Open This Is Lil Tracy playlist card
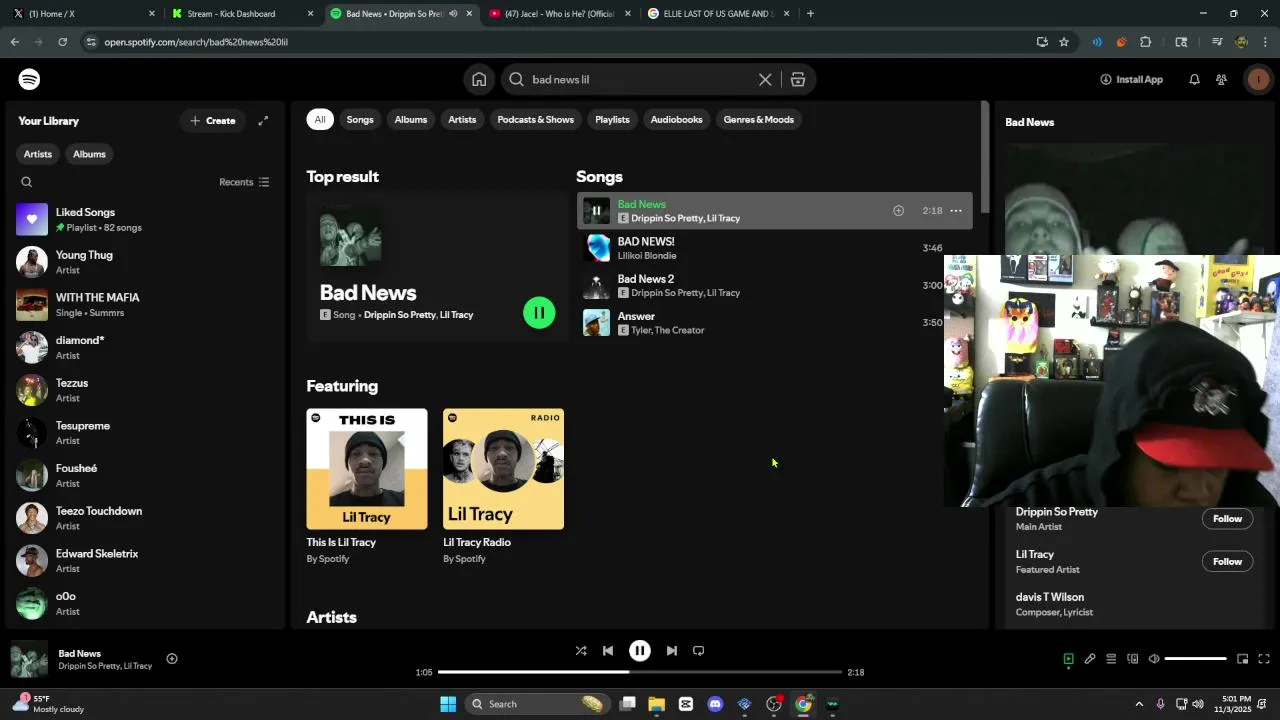This screenshot has width=1280, height=720. tap(367, 487)
